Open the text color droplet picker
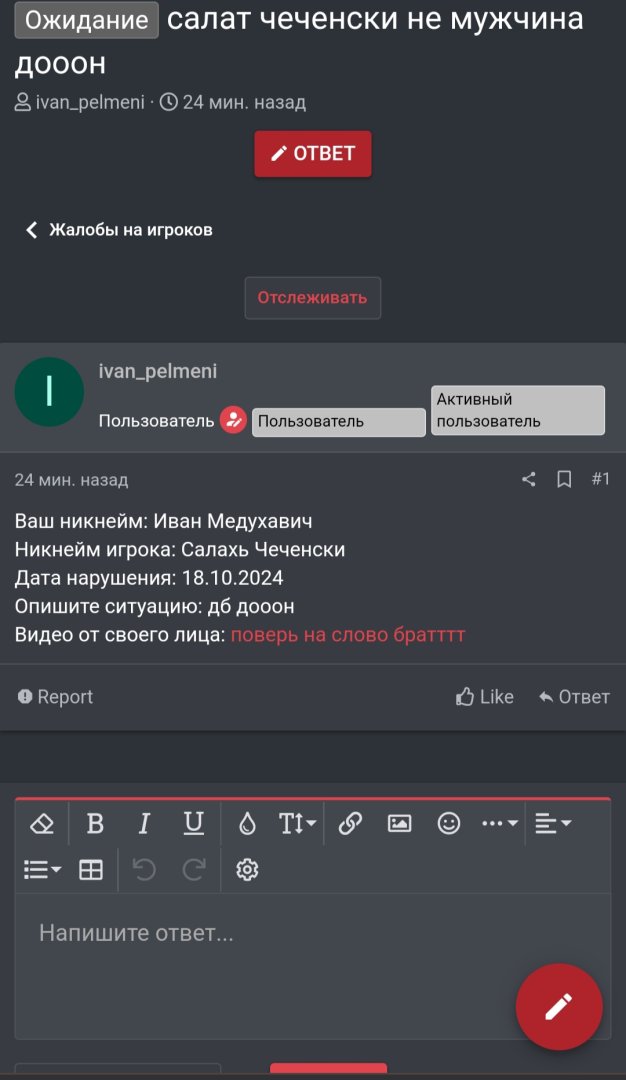626x1080 pixels. (x=247, y=823)
